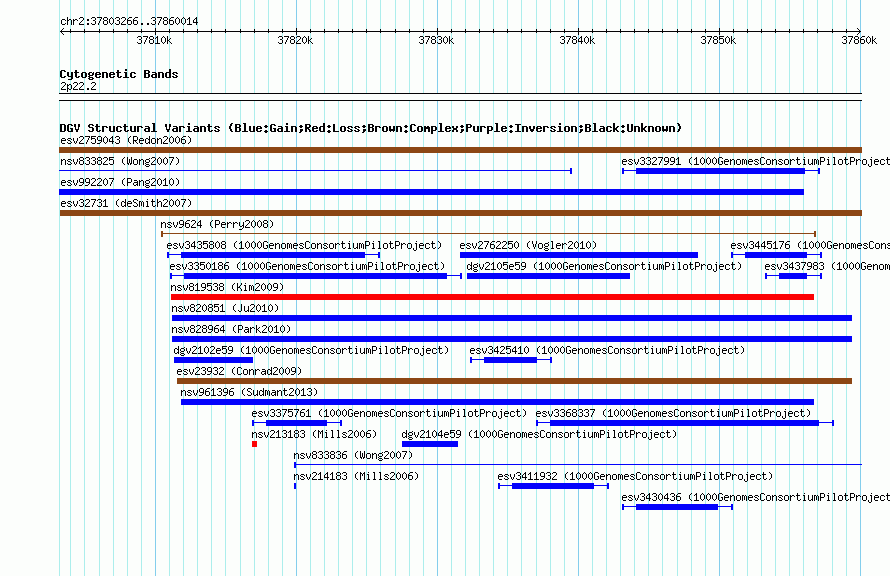
Task: Click esv3435808 variant label
Action: (x=304, y=245)
